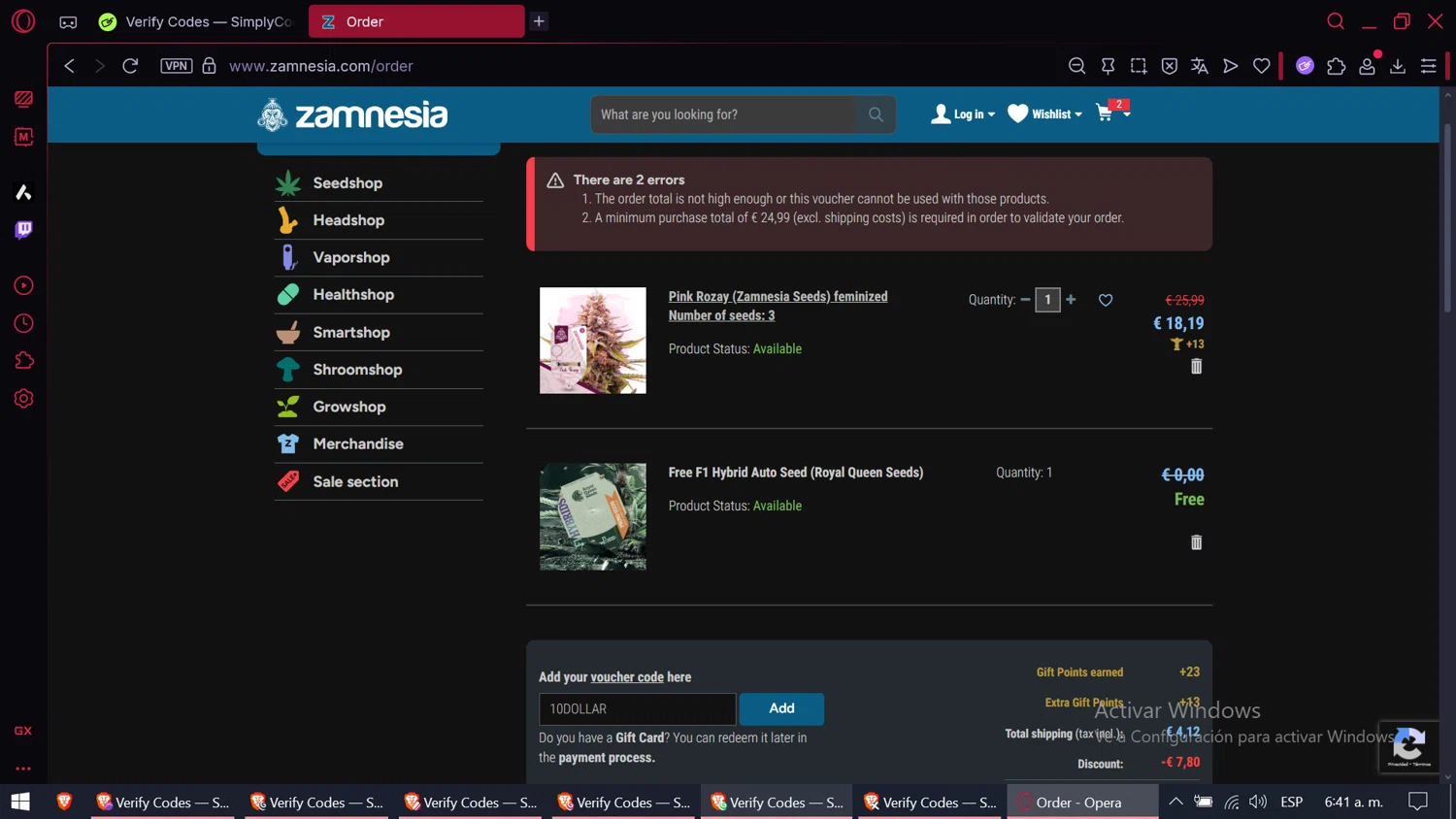
Task: Open the translate page icon
Action: tap(1200, 66)
